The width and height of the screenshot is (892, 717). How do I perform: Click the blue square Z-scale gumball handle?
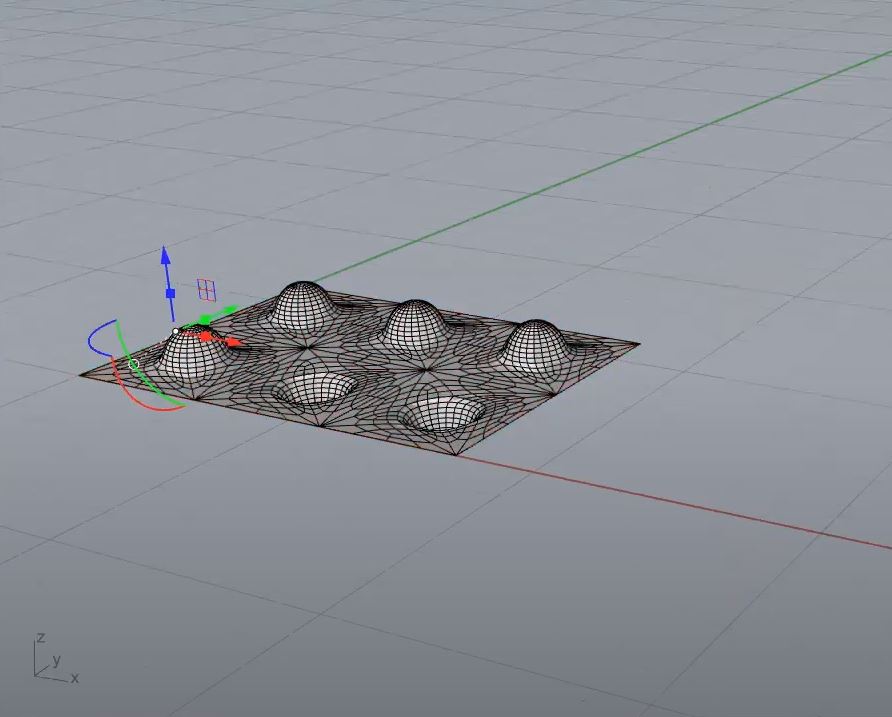(x=170, y=294)
